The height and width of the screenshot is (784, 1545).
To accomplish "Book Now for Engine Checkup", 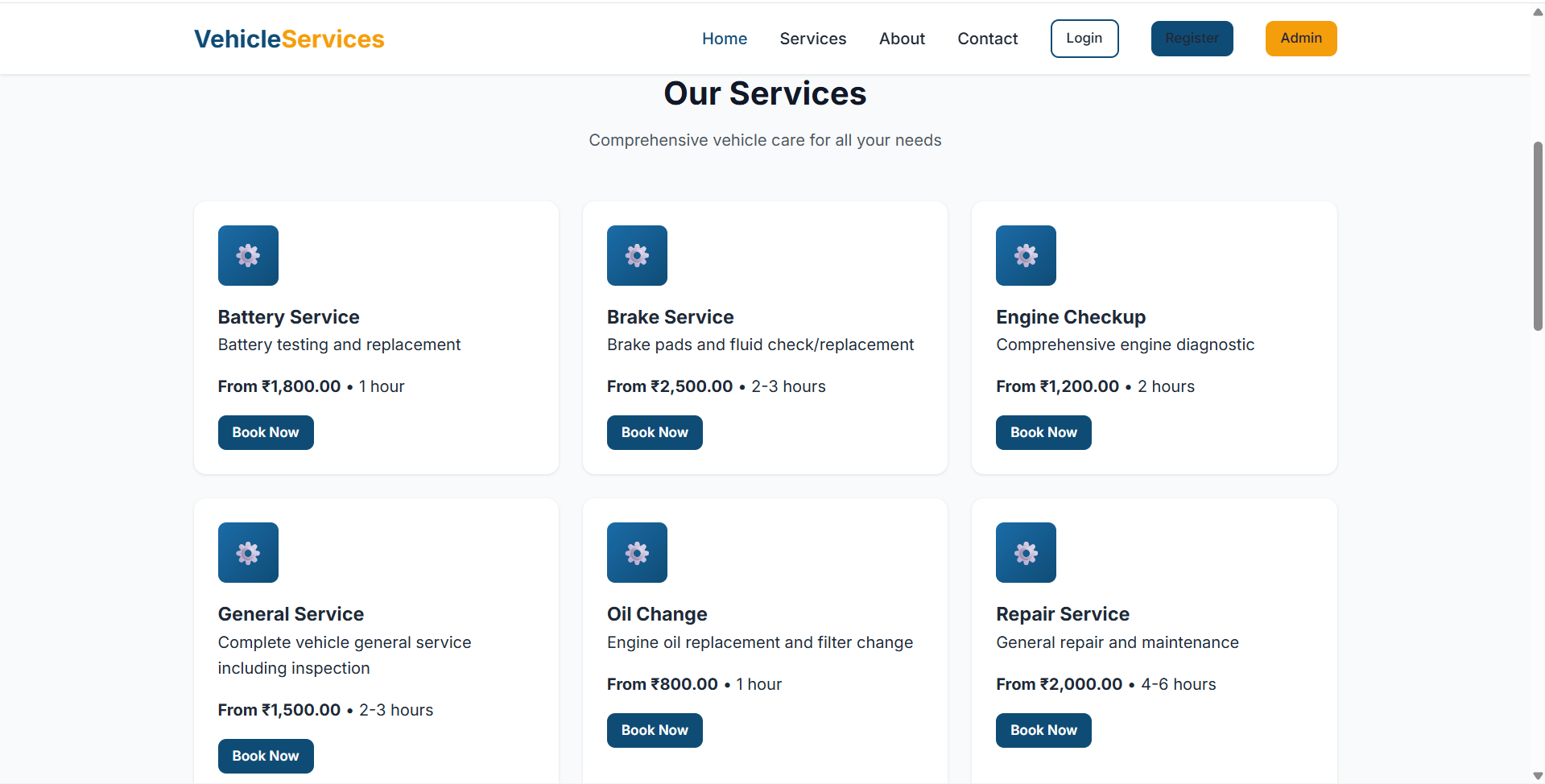I will (1043, 432).
